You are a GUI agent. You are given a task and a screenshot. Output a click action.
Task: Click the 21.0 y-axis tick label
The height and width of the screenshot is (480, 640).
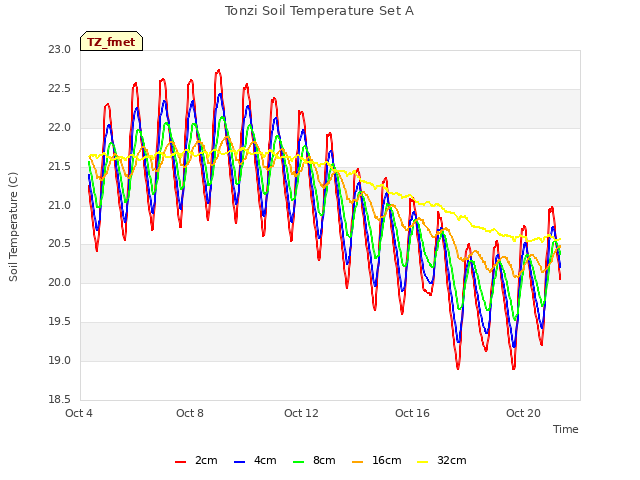point(59,205)
